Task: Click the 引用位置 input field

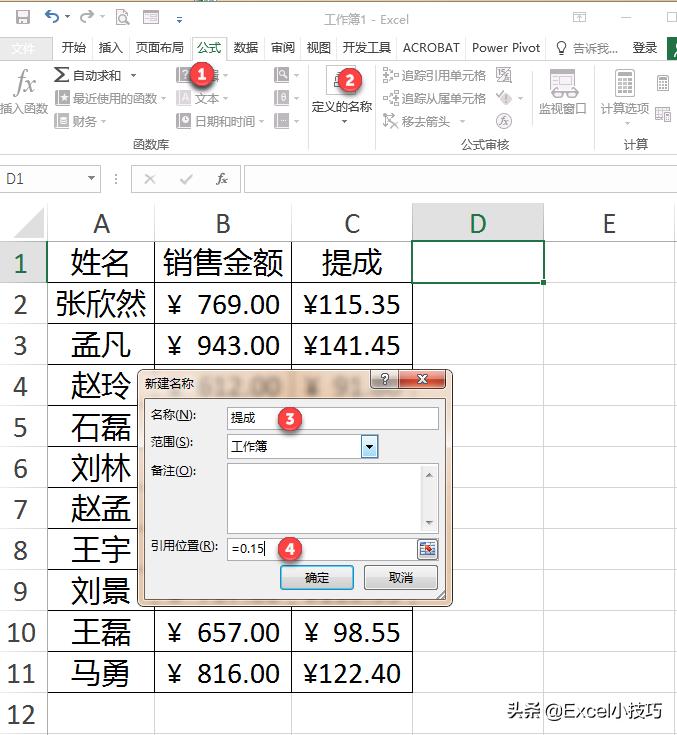Action: point(322,548)
